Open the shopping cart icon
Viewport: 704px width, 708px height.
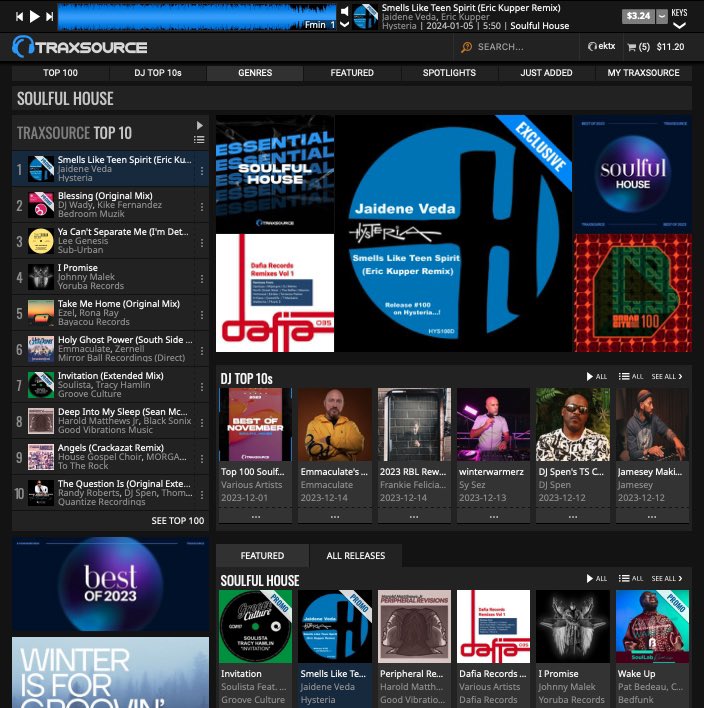coord(632,47)
